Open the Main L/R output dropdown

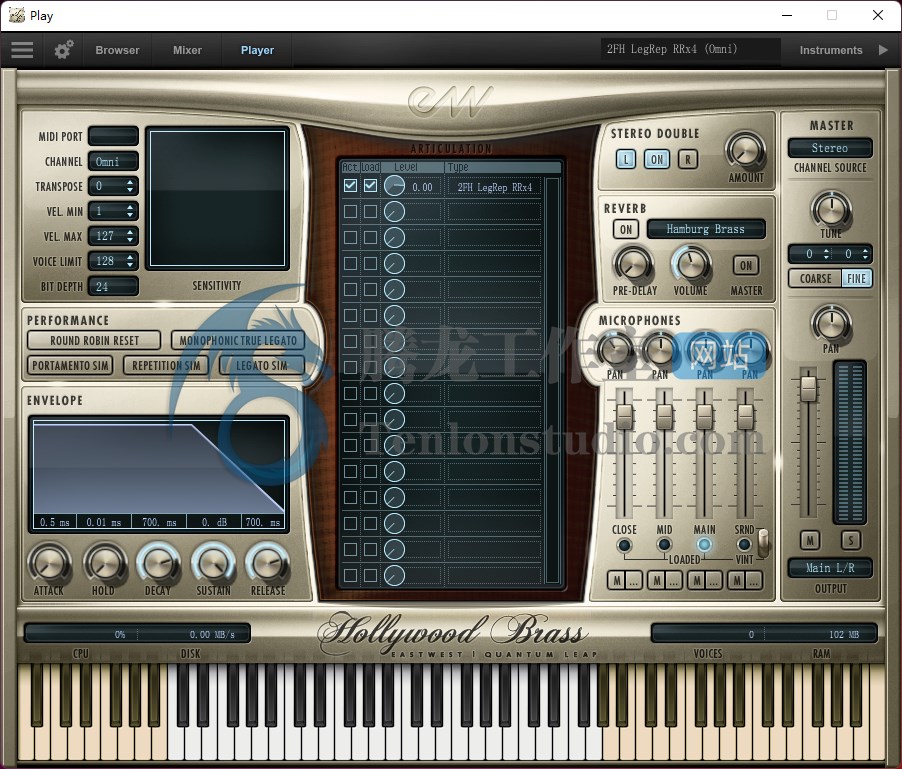tap(830, 568)
